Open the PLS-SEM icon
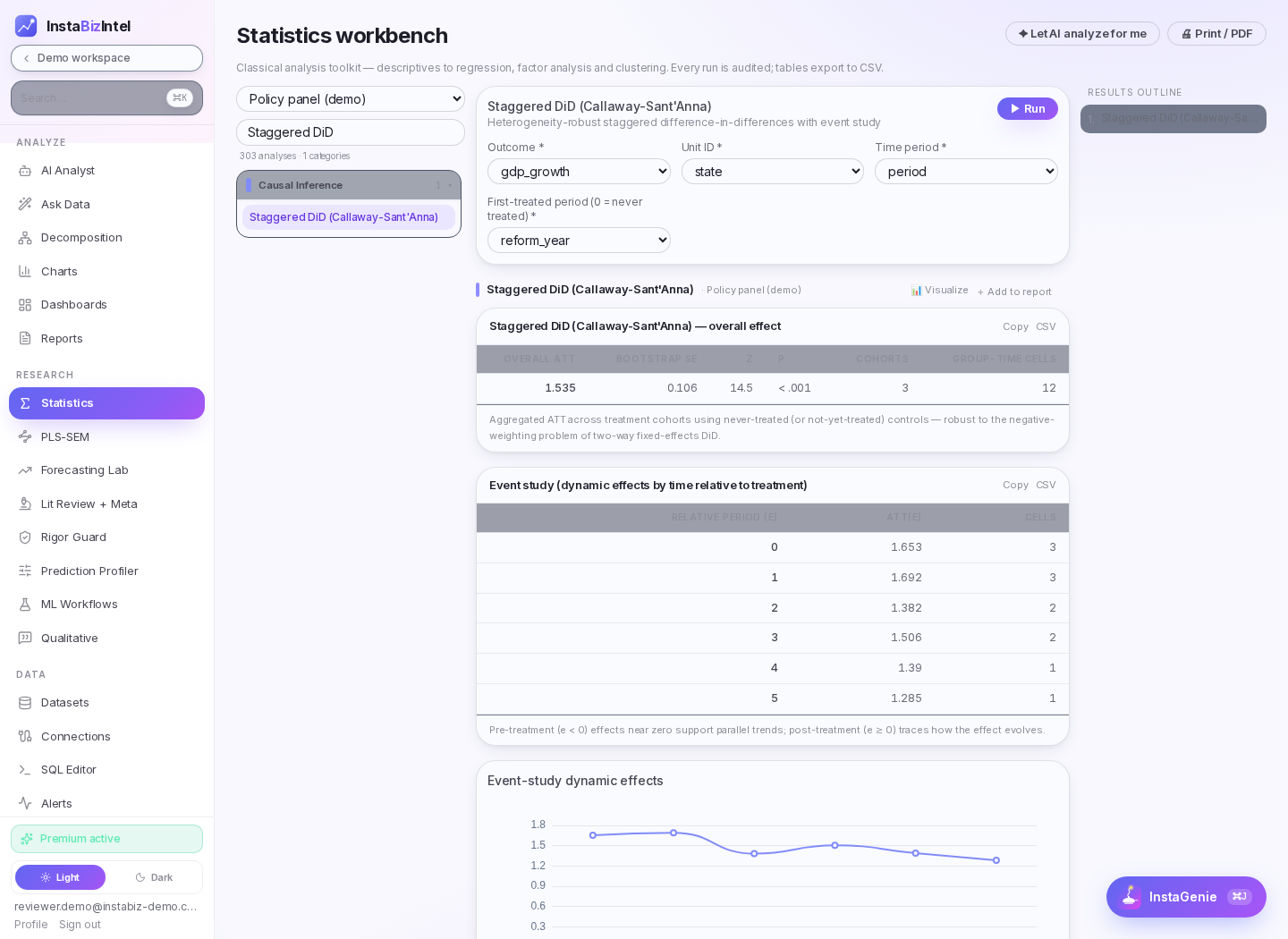Viewport: 1288px width, 939px height. 25,436
